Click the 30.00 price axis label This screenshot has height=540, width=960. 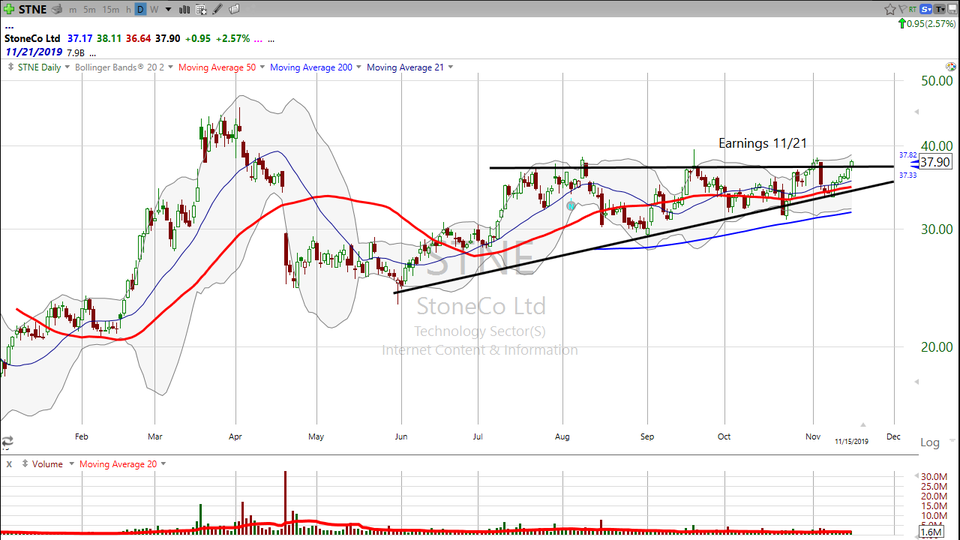(x=937, y=229)
